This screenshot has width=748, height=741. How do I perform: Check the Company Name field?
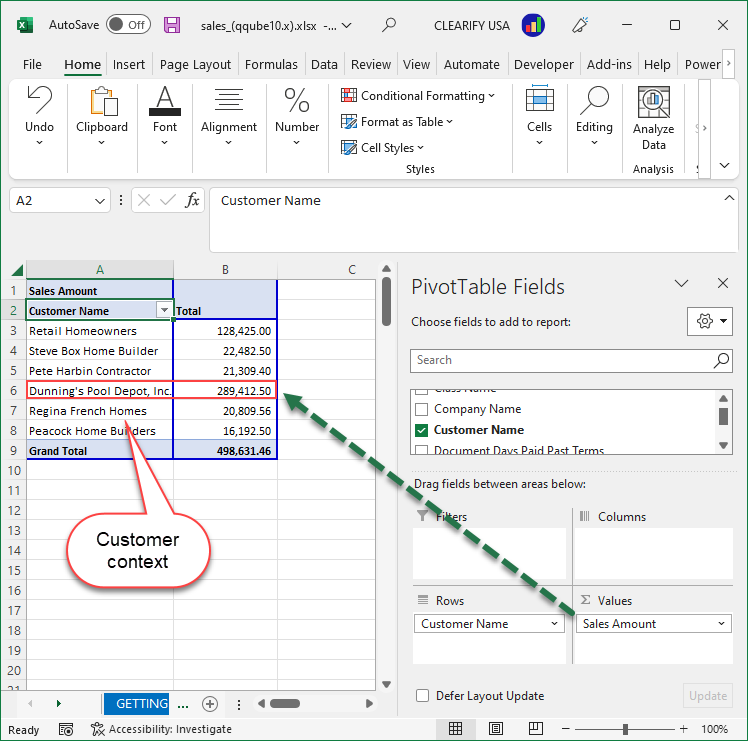(421, 409)
